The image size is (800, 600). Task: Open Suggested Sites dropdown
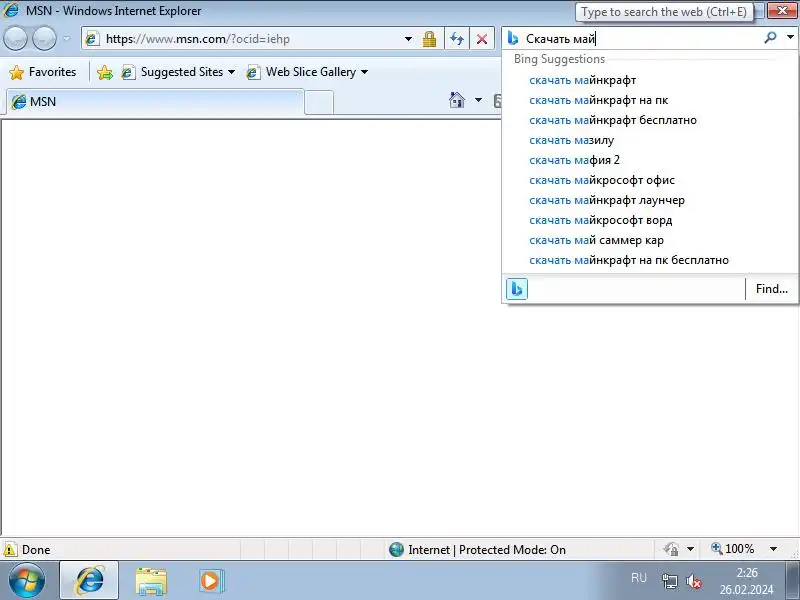tap(178, 72)
